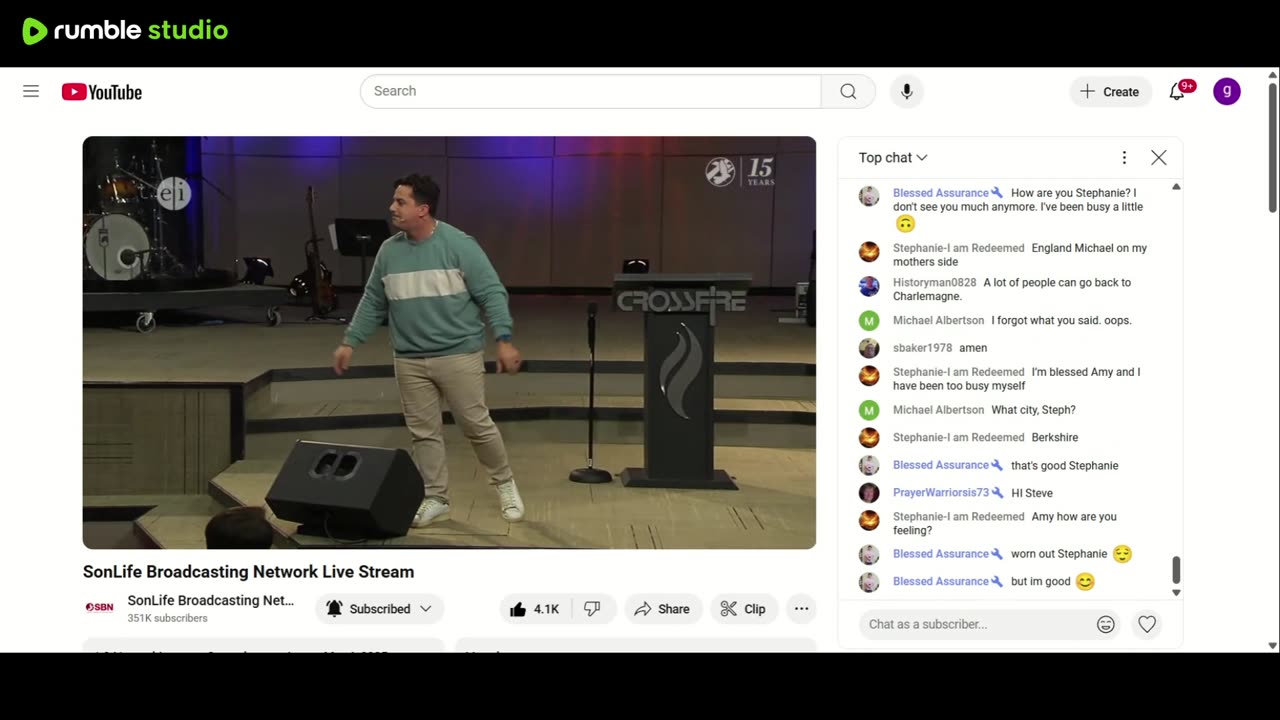Share the live stream
This screenshot has width=1280, height=720.
(662, 609)
